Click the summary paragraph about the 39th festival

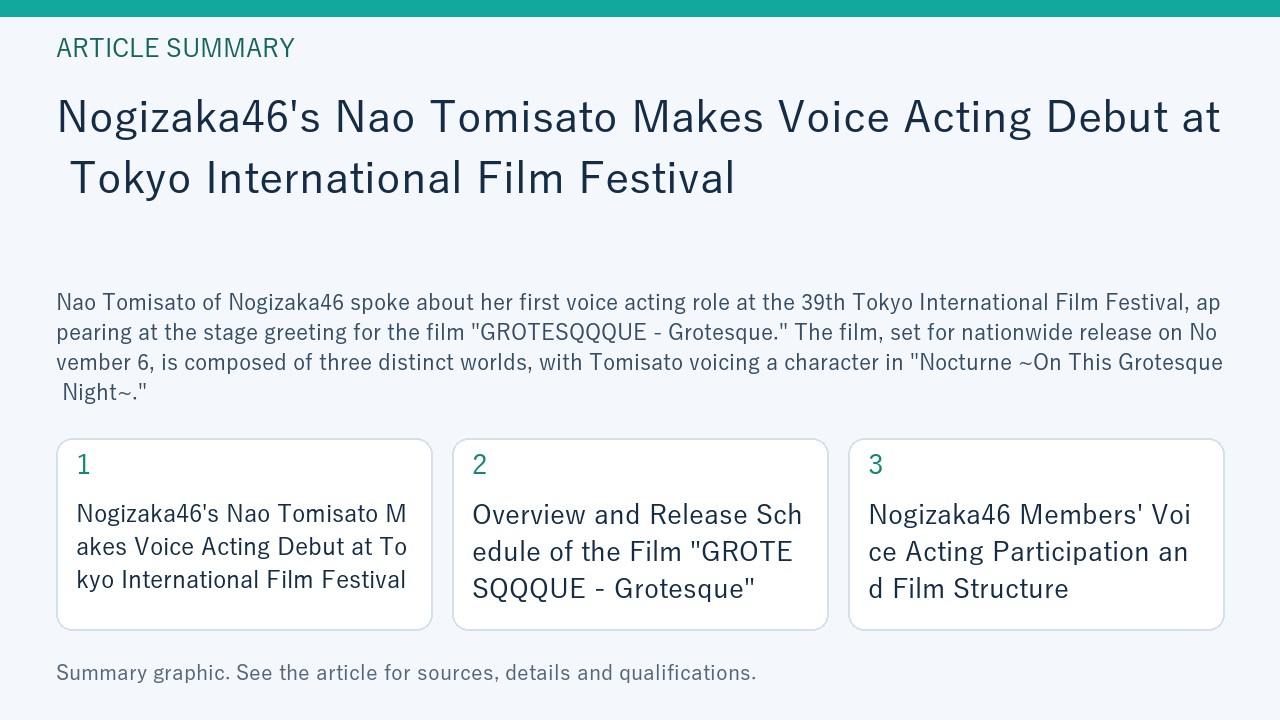pos(639,347)
